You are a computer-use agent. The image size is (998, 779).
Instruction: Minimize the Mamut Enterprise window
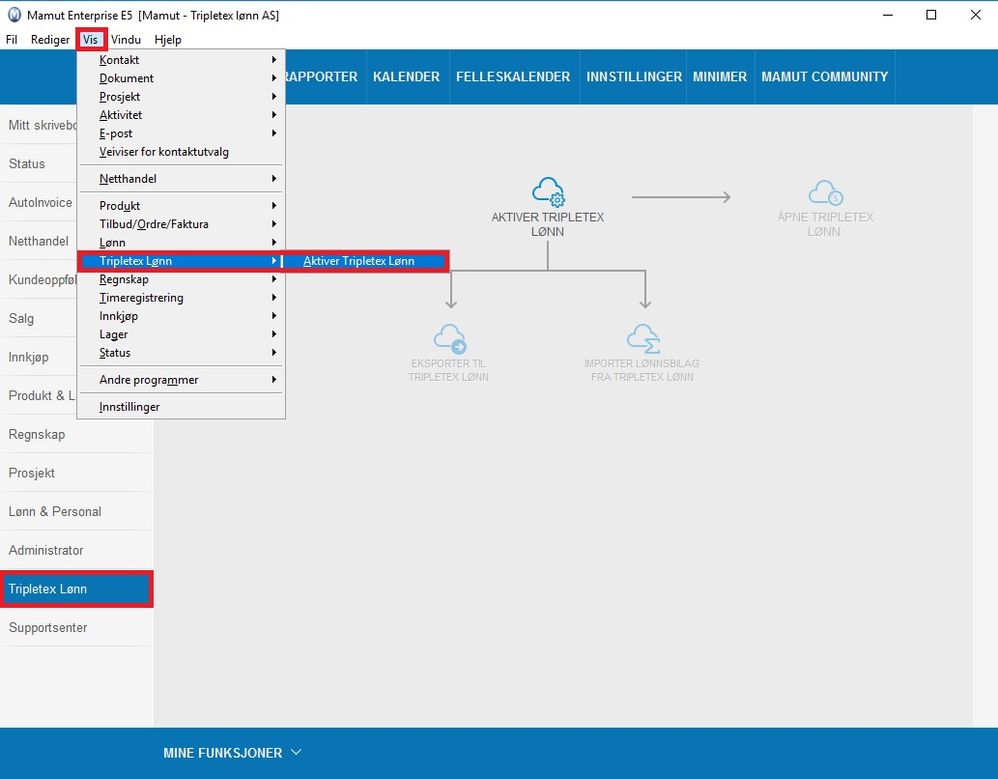coord(888,15)
